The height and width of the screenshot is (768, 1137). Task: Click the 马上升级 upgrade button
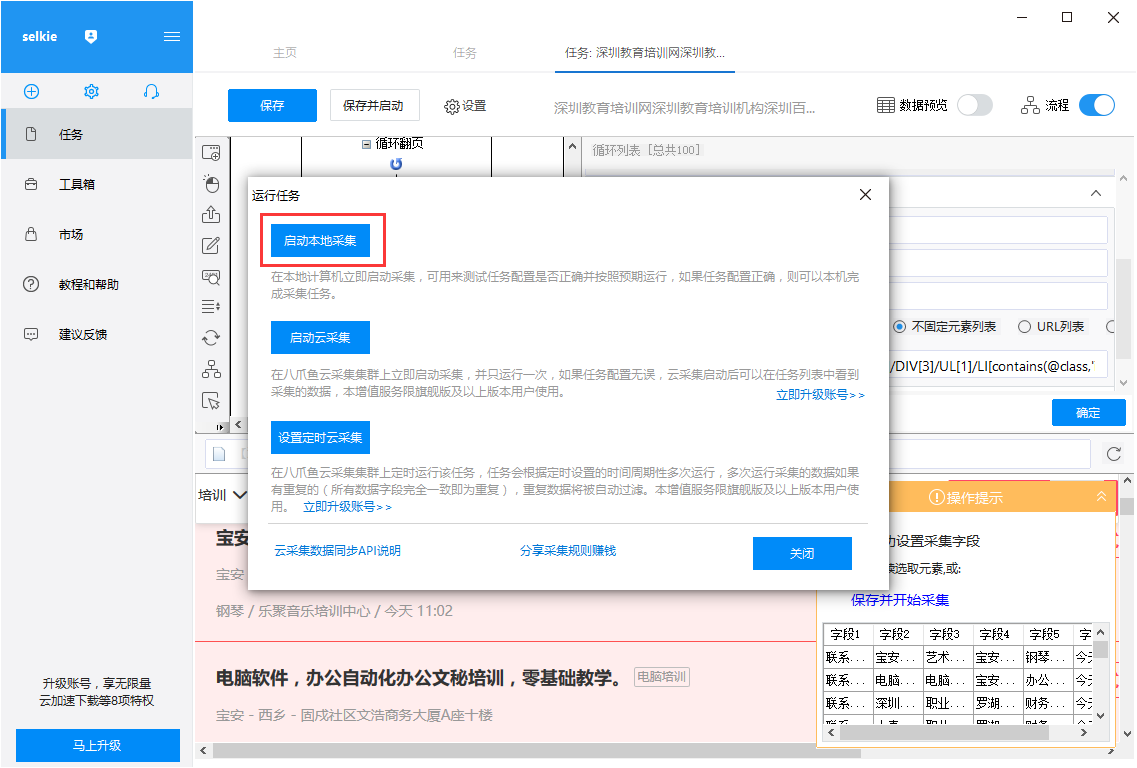[x=98, y=745]
